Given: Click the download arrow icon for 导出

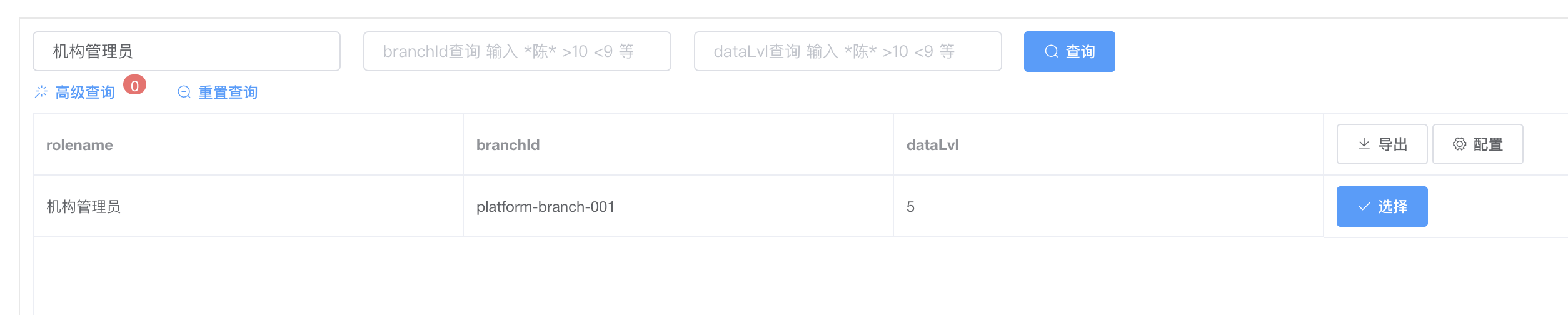Looking at the screenshot, I should 1364,144.
